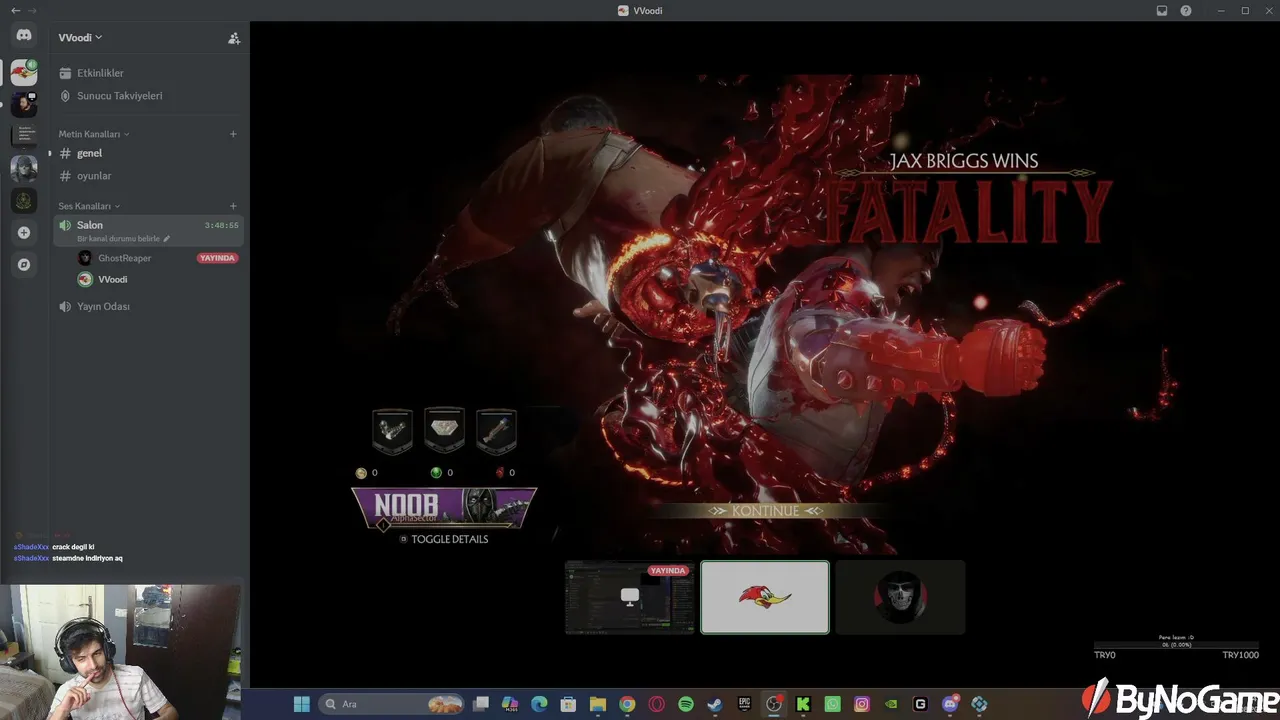1280x720 pixels.
Task: Go back with the title bar arrow
Action: click(x=15, y=11)
